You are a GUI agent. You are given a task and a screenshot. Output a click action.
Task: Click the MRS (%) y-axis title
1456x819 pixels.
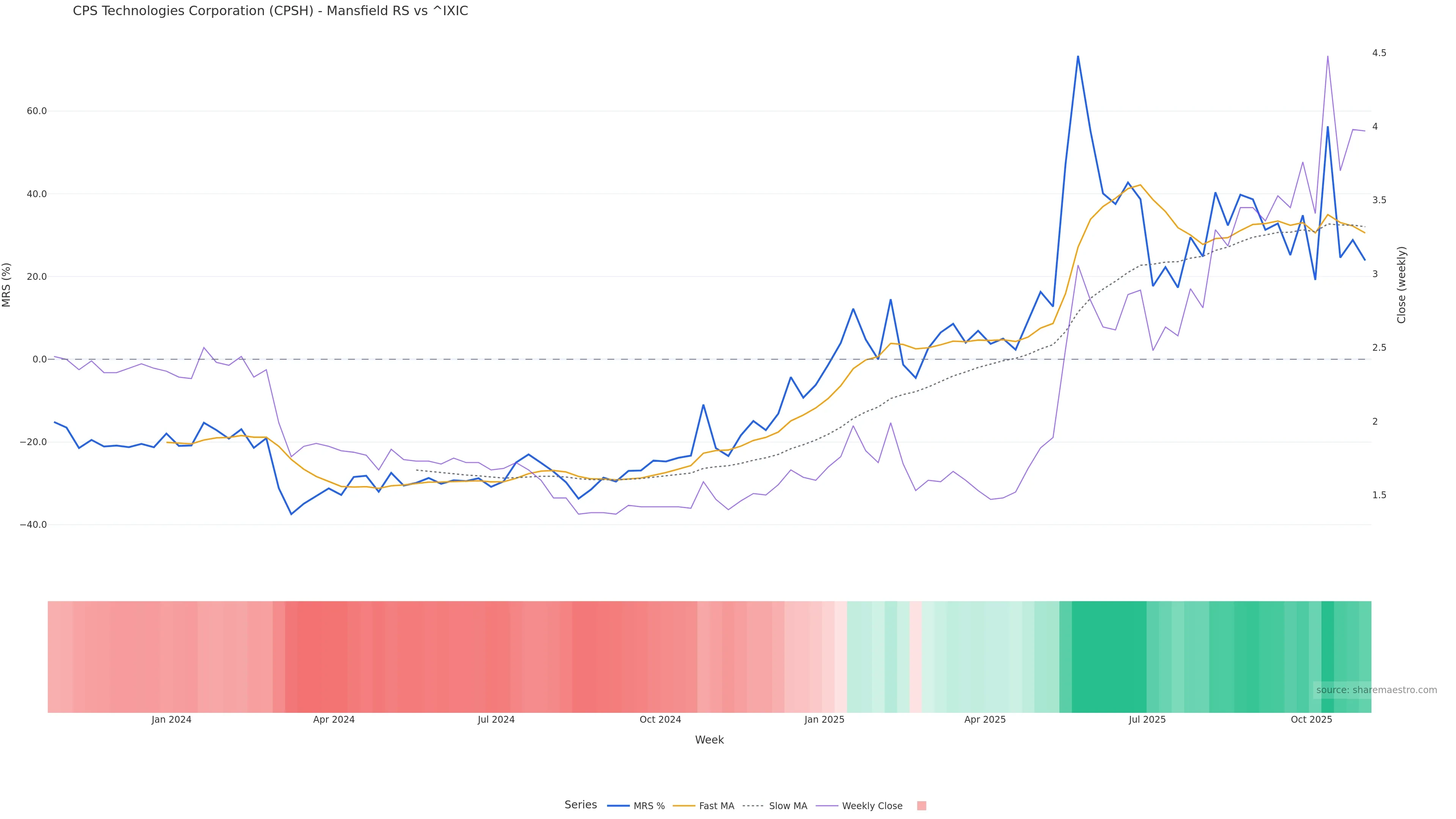[7, 285]
